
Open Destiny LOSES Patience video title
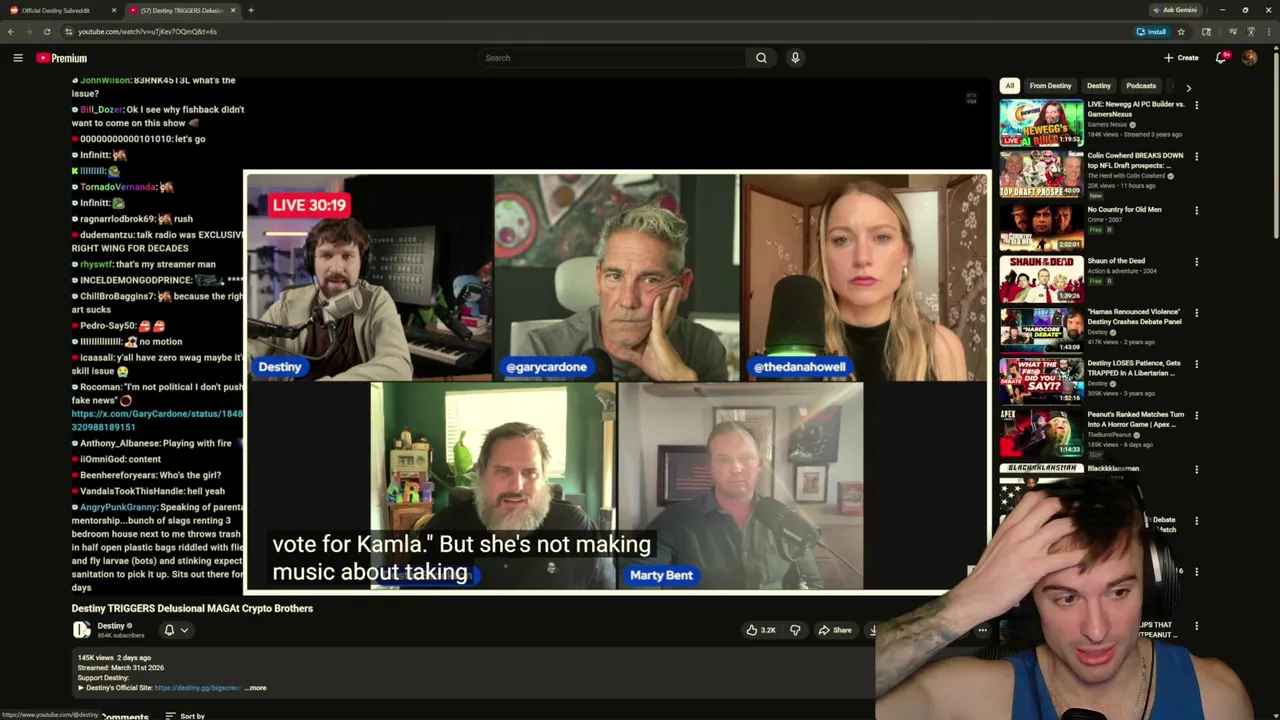coord(1134,368)
